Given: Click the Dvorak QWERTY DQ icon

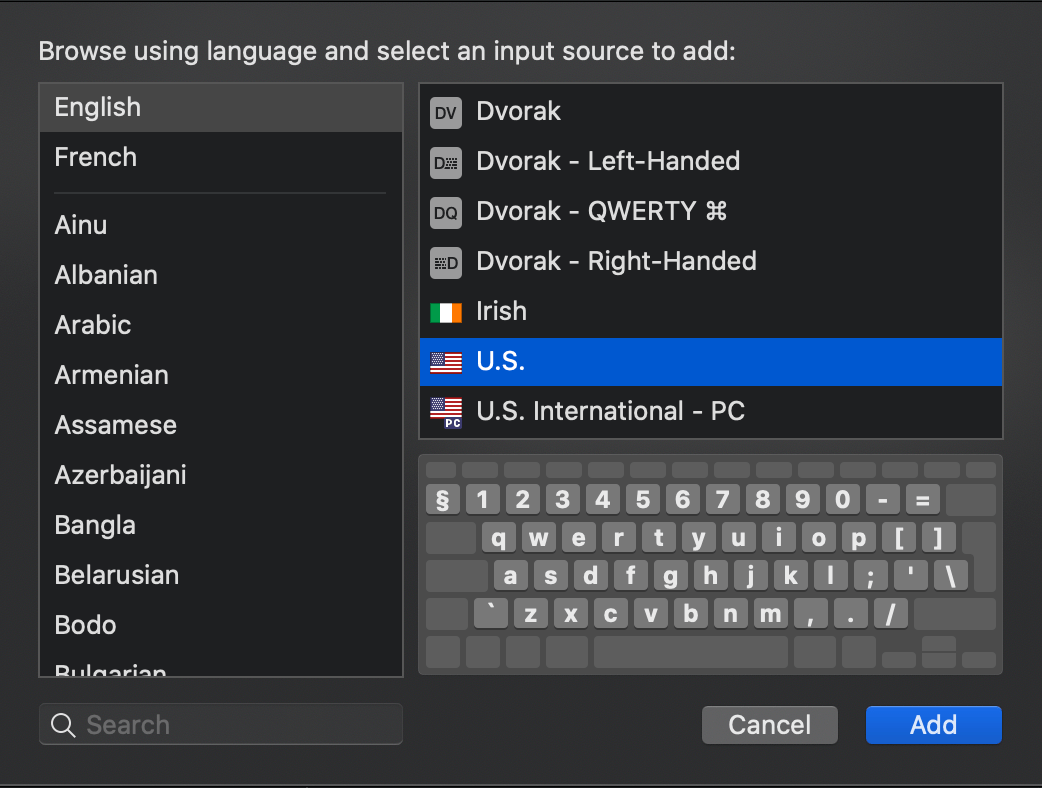Looking at the screenshot, I should pos(446,212).
